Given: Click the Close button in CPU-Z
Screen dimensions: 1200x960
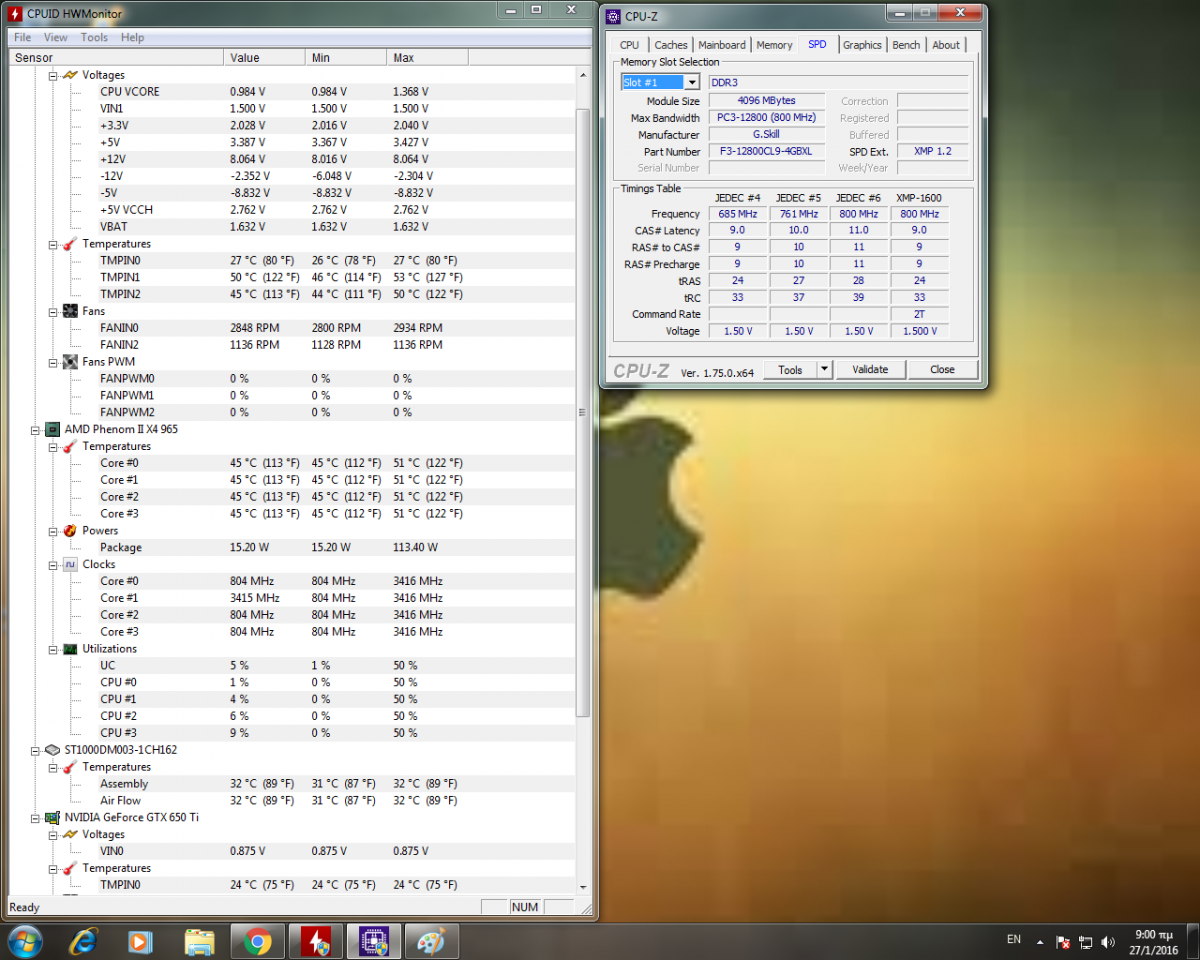Looking at the screenshot, I should [943, 369].
